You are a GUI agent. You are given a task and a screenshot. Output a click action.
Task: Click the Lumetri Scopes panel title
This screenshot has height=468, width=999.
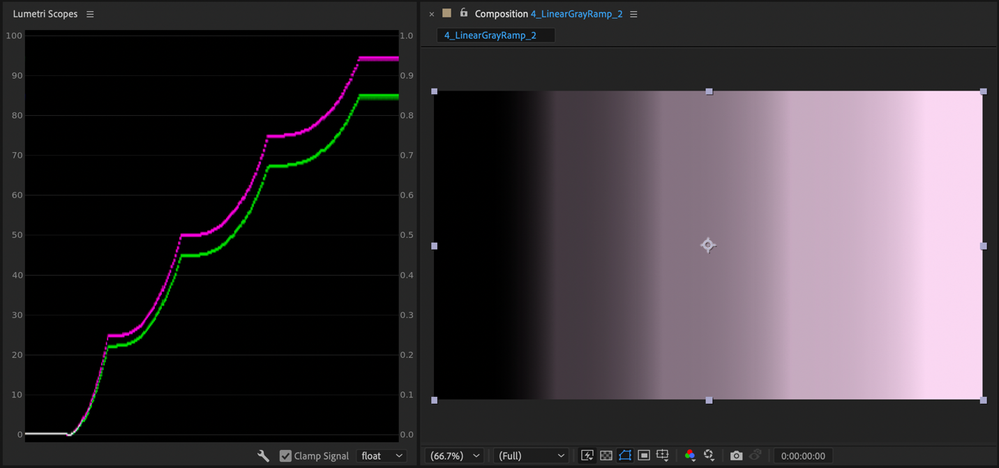[x=45, y=14]
